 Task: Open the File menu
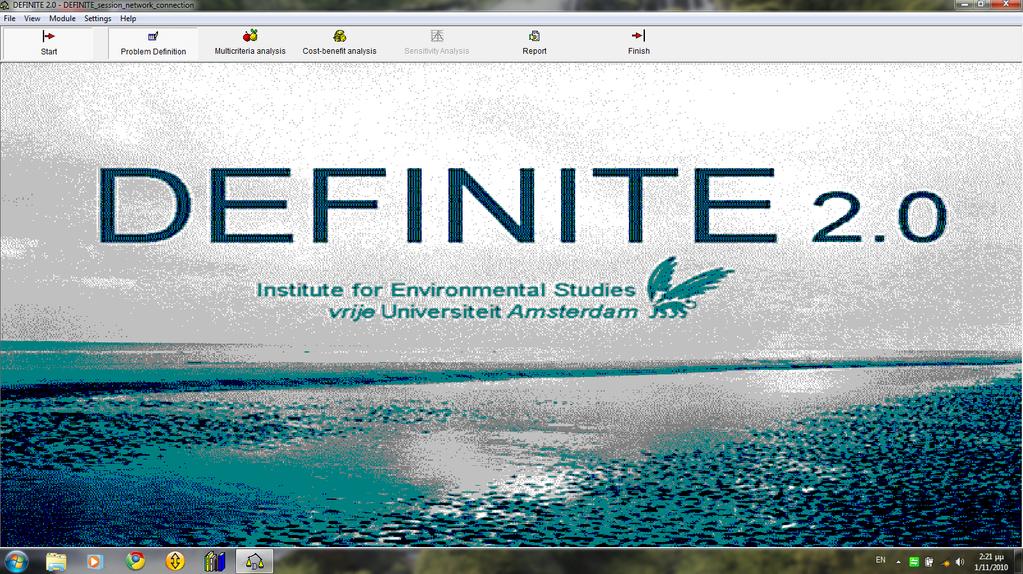point(9,18)
